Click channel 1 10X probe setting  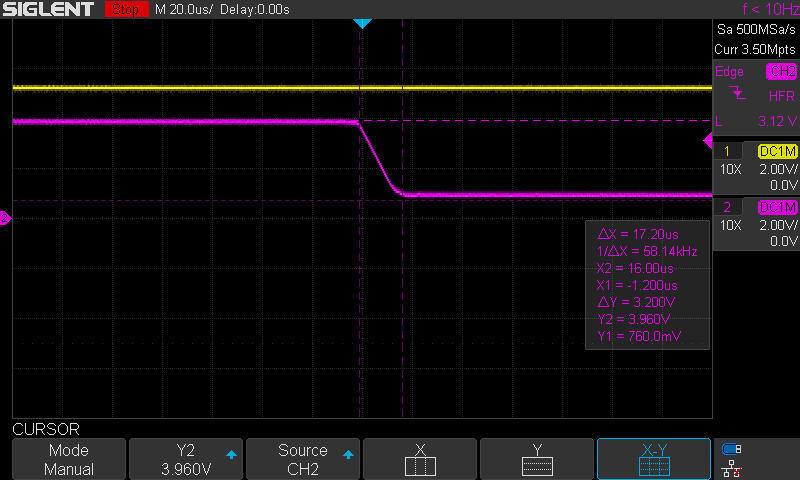pos(731,169)
